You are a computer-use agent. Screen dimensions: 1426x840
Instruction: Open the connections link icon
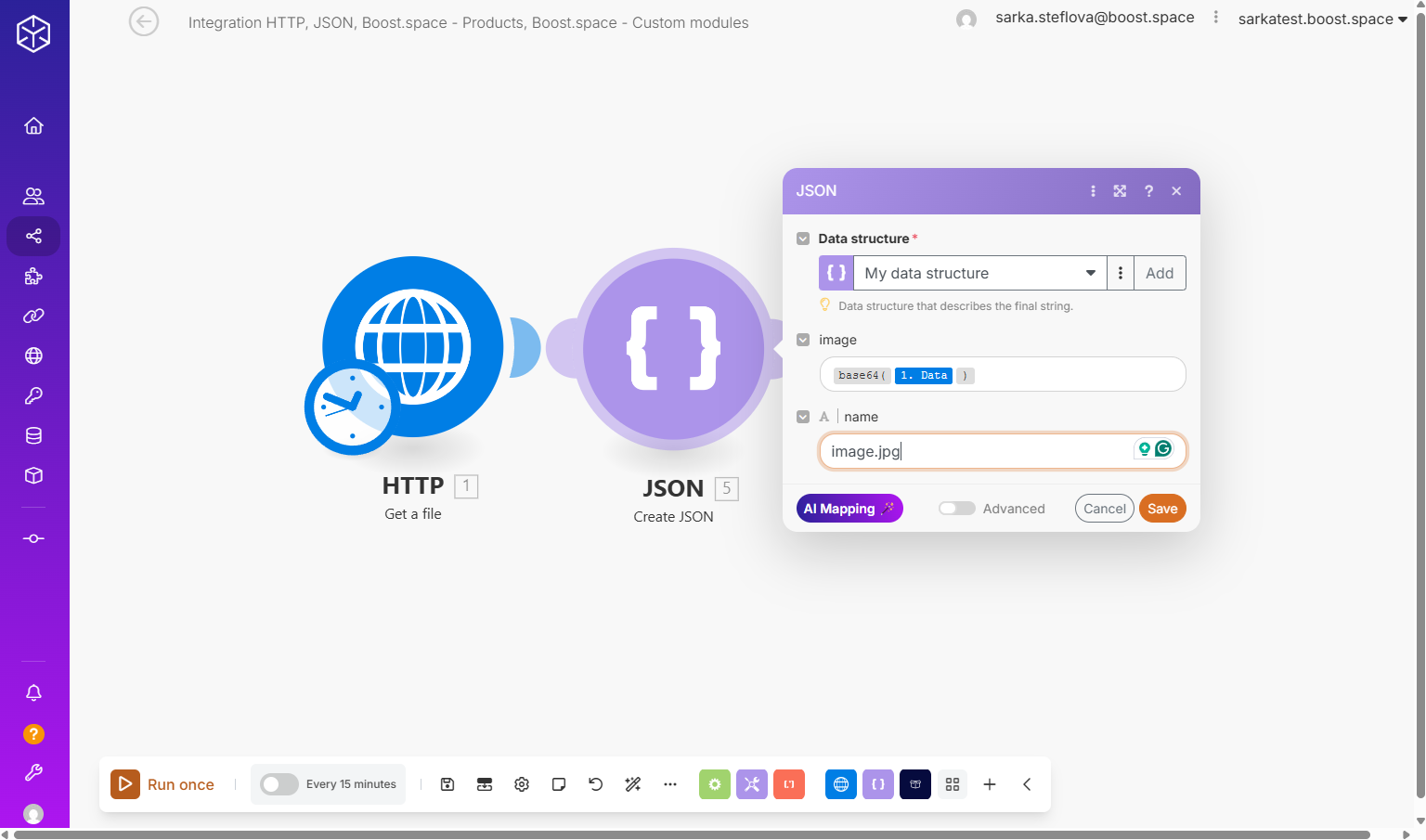(x=33, y=316)
